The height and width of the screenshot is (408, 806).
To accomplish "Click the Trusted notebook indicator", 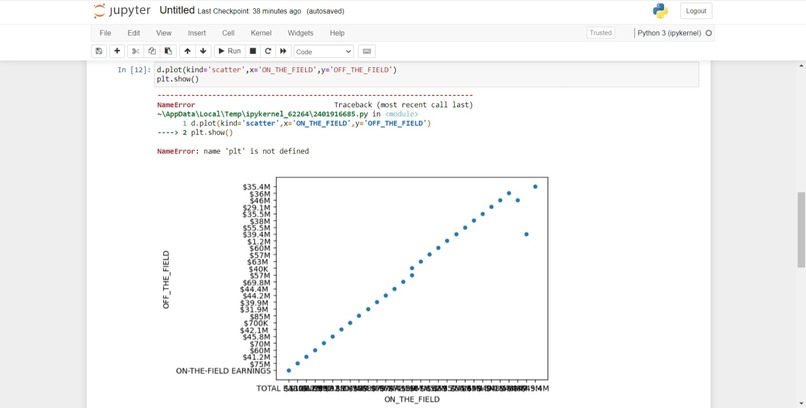I will coord(600,33).
